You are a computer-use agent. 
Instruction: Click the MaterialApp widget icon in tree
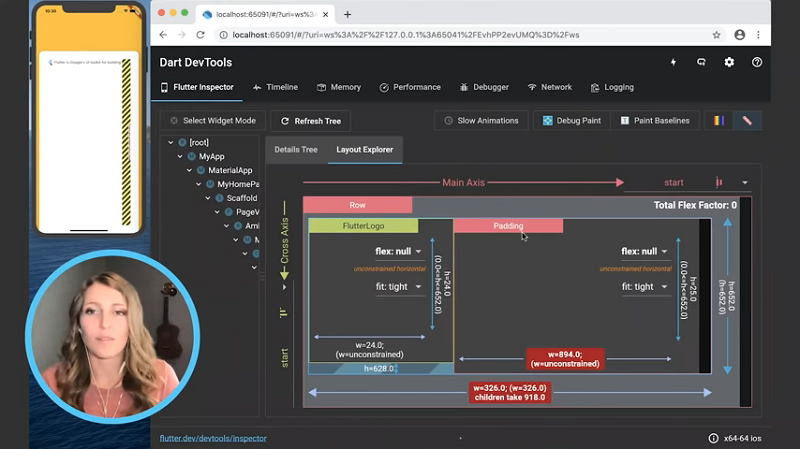(201, 170)
